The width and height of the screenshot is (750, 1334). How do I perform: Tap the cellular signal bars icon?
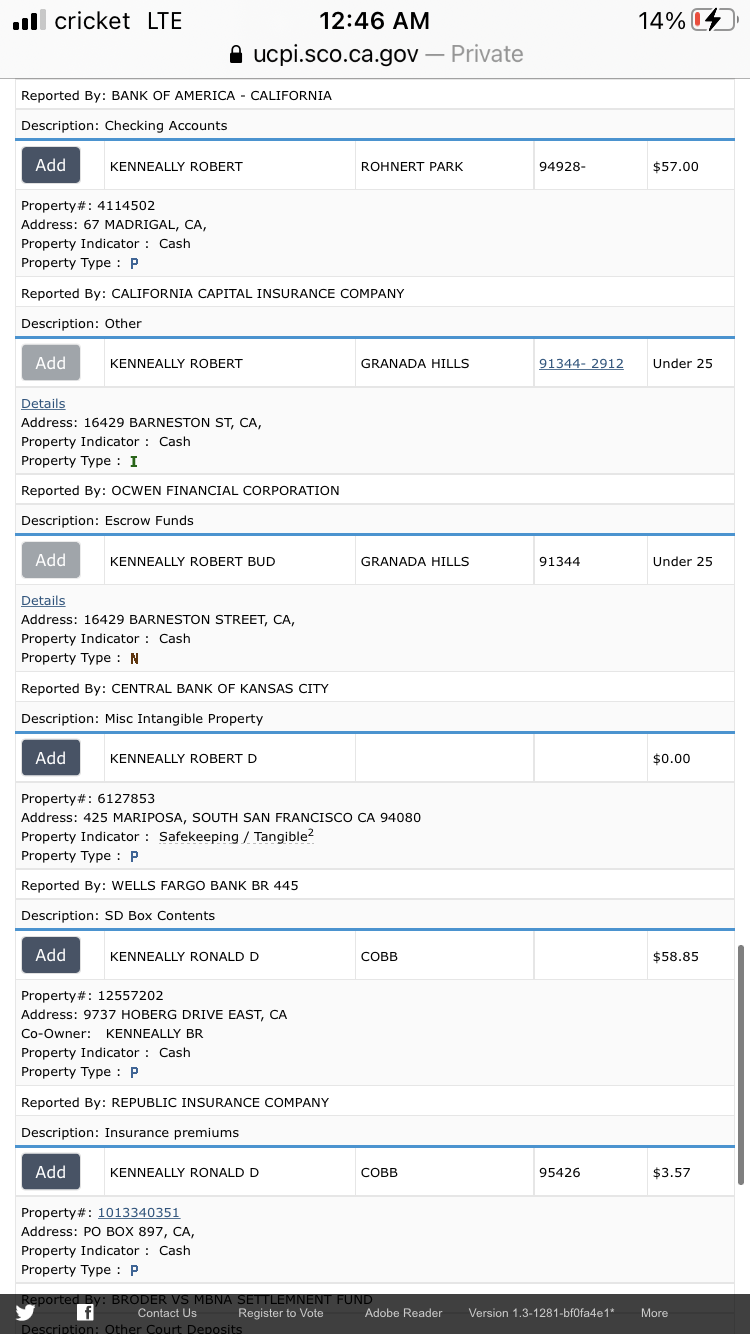[x=29, y=20]
